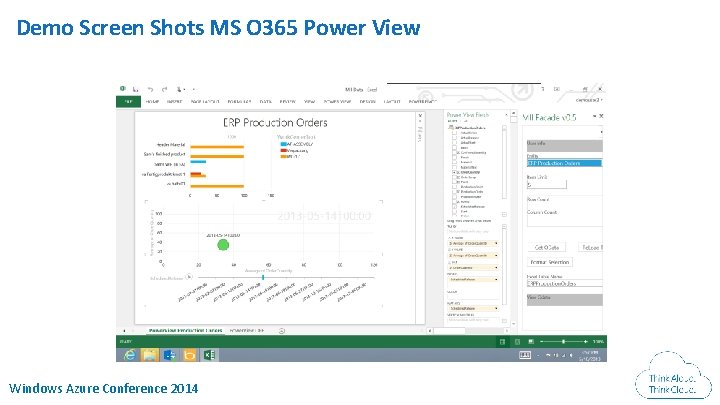Toggle the User Info section header
The image size is (720, 405).
564,146
